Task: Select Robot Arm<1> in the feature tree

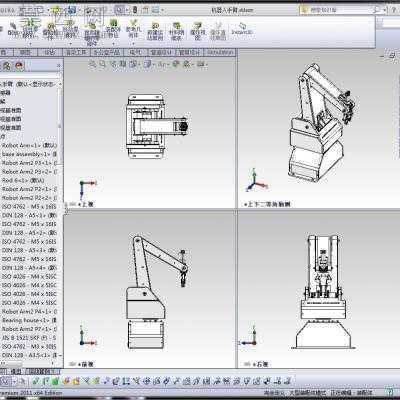Action: 29,145
